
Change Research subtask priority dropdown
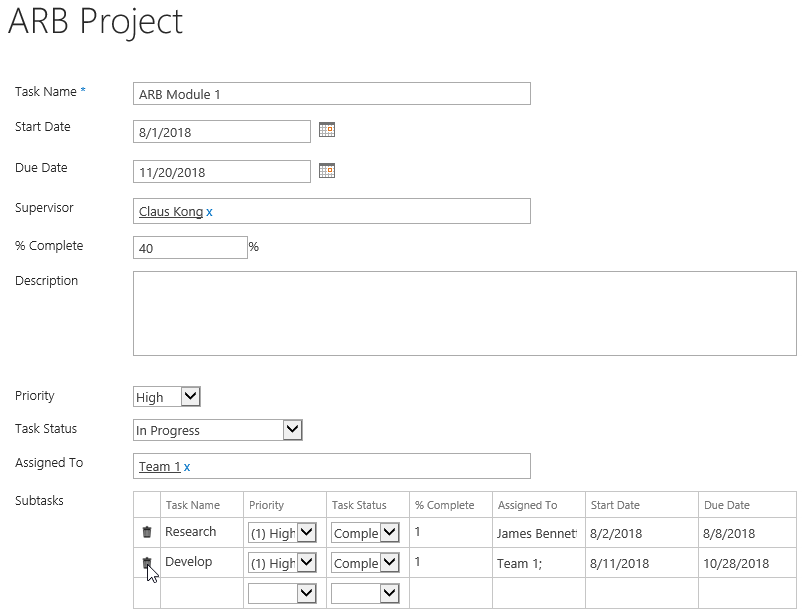282,533
